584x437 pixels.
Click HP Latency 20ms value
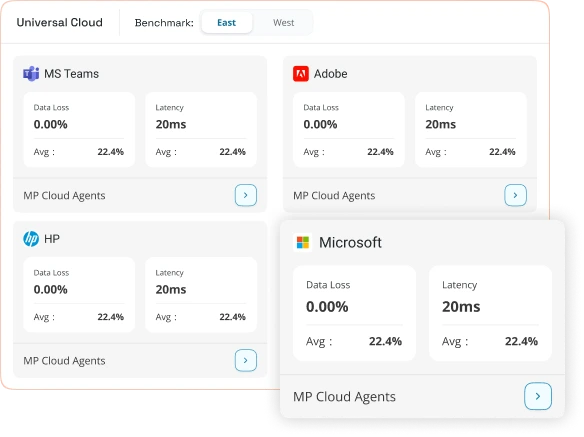[171, 289]
